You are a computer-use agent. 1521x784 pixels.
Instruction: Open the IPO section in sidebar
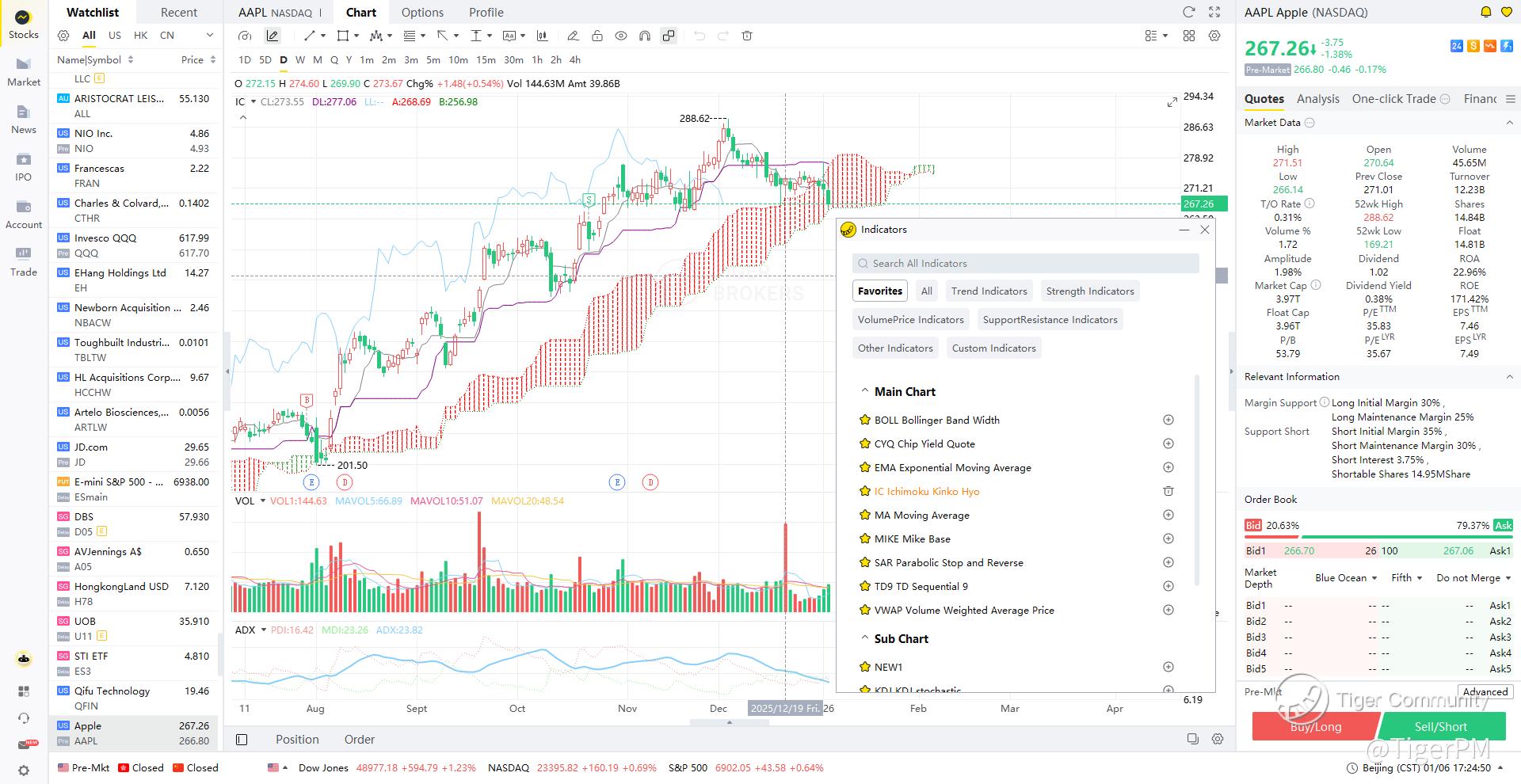[23, 167]
